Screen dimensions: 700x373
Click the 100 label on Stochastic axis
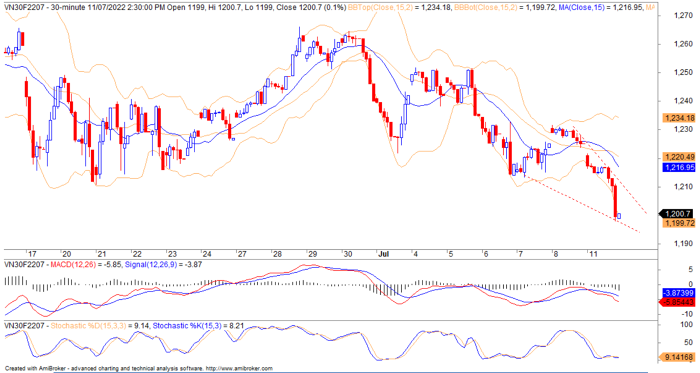tap(688, 324)
